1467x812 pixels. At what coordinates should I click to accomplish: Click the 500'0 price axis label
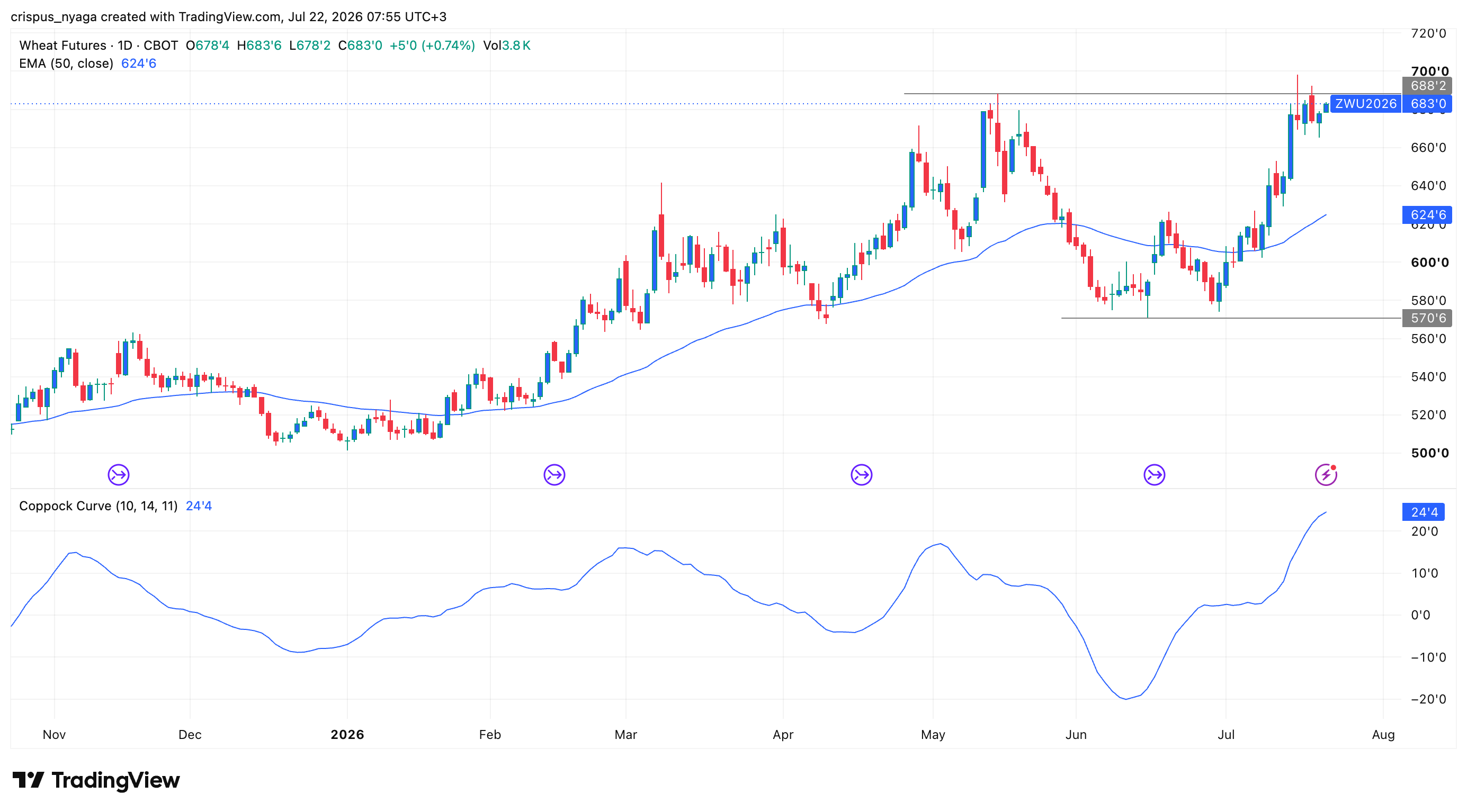tap(1429, 453)
